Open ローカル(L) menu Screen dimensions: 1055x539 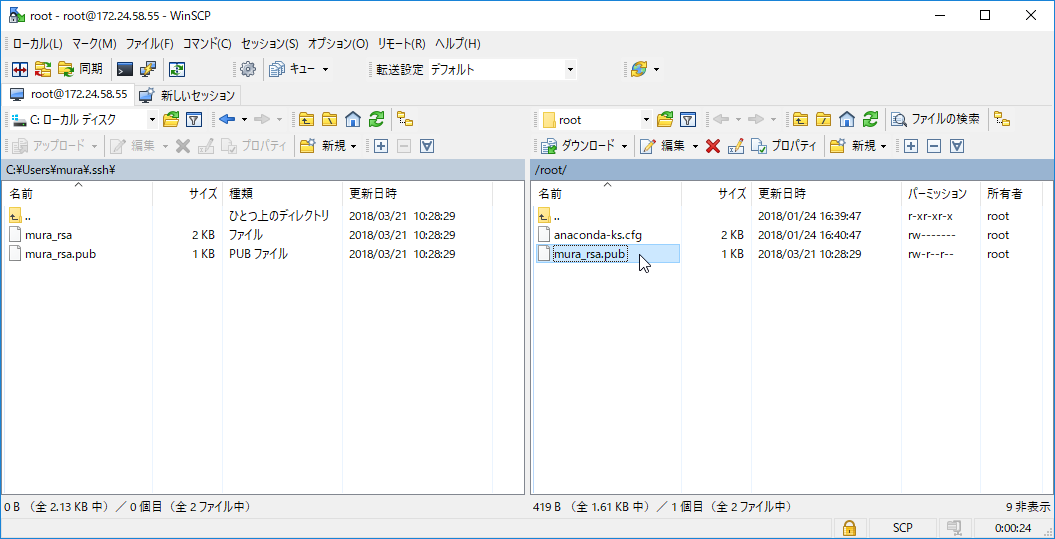coord(38,44)
